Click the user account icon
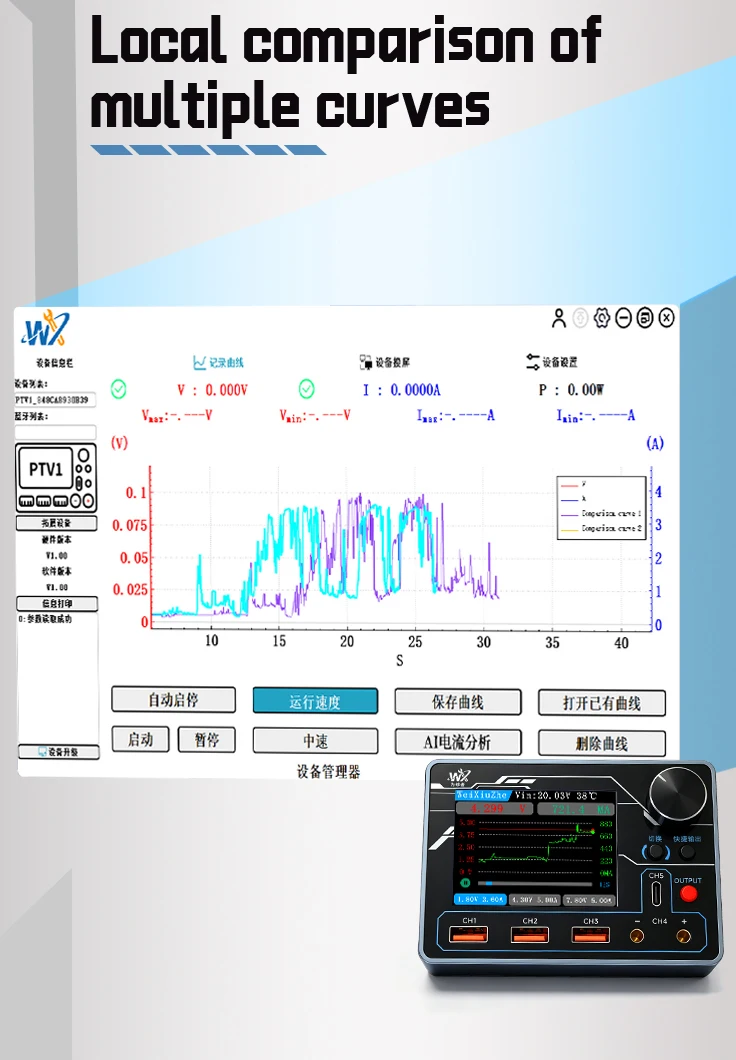The width and height of the screenshot is (736, 1060). (558, 318)
